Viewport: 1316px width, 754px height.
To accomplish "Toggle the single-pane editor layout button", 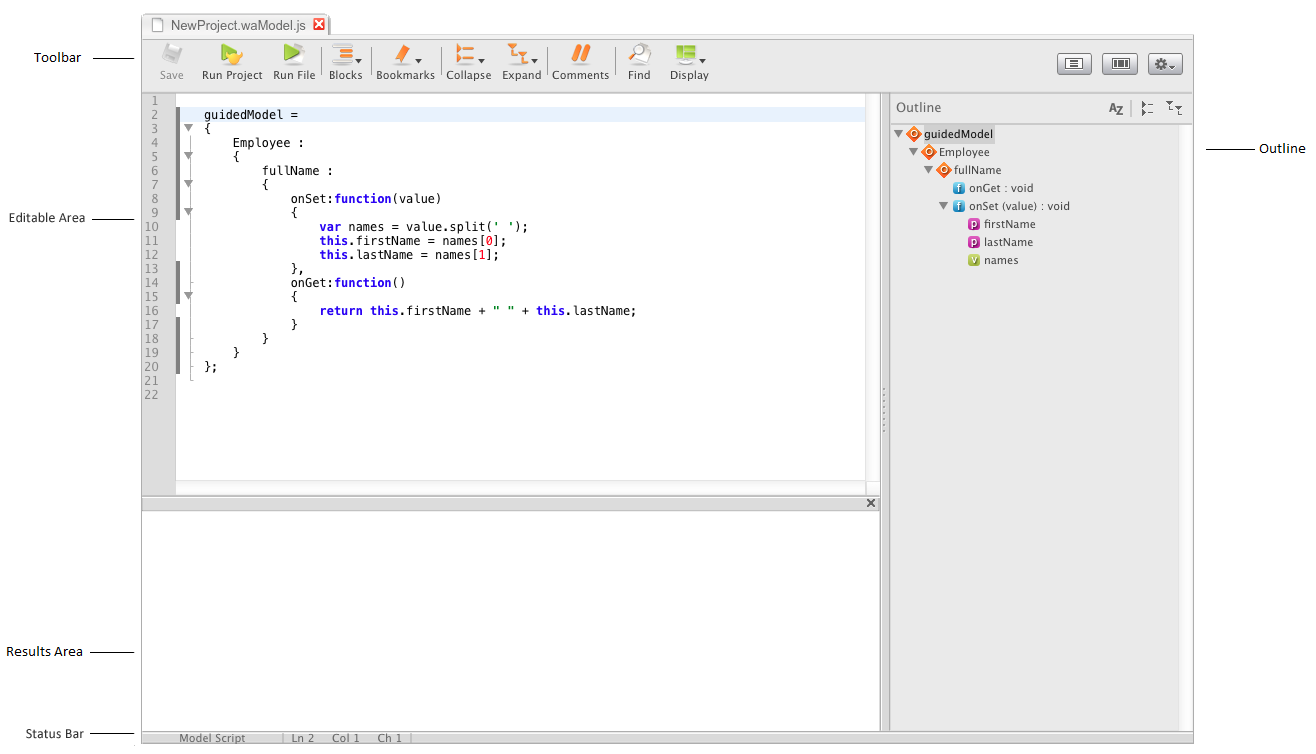I will click(x=1074, y=64).
